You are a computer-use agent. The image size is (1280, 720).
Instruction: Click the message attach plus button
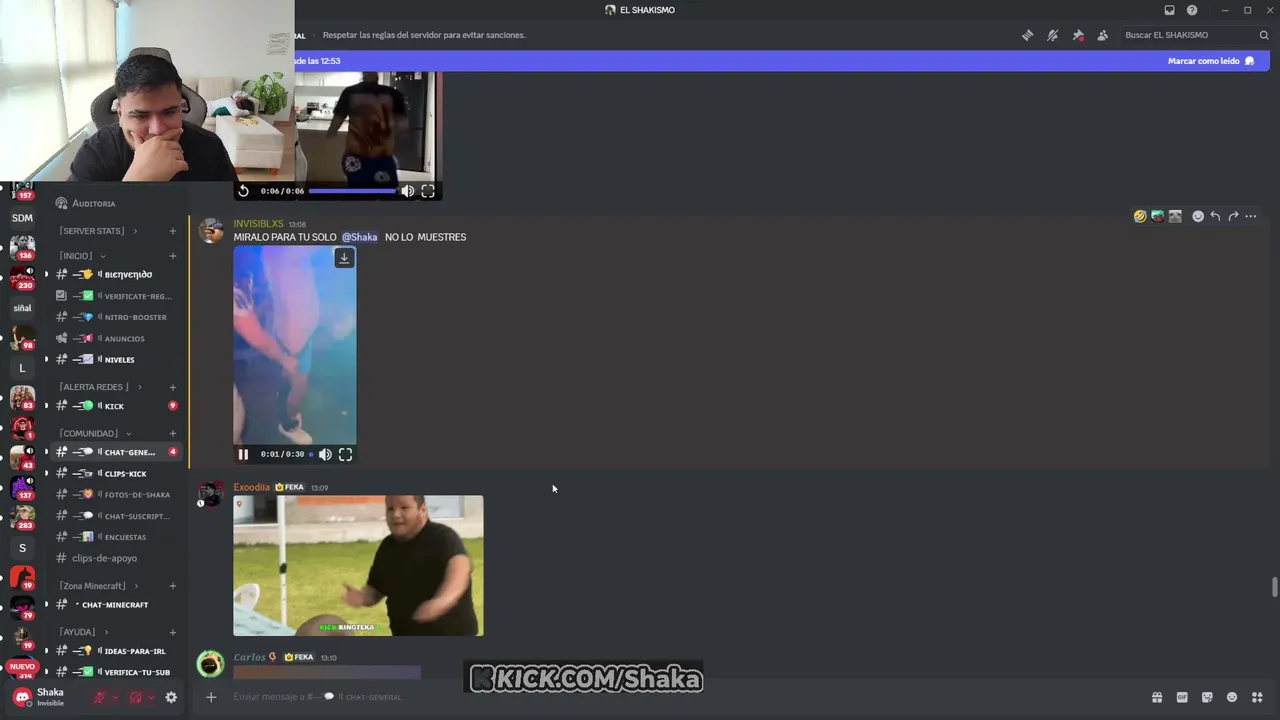[211, 697]
